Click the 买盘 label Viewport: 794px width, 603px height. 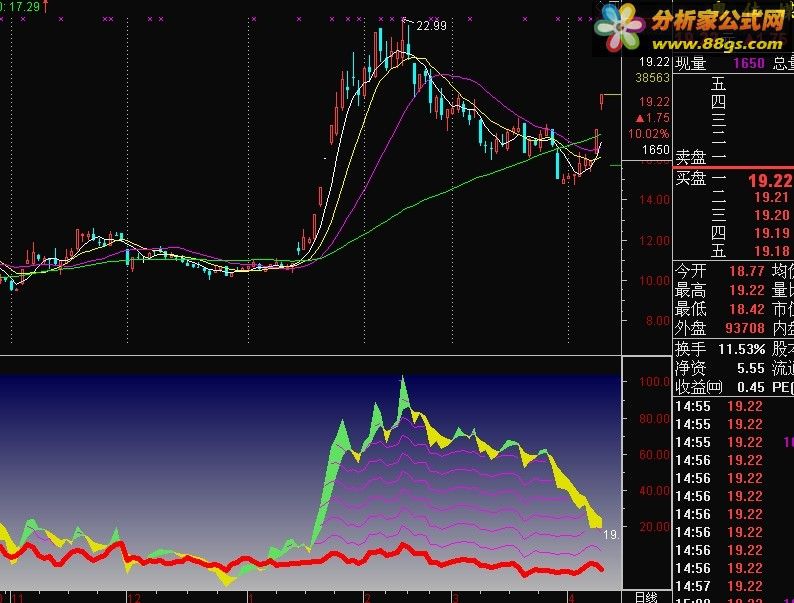coord(691,178)
